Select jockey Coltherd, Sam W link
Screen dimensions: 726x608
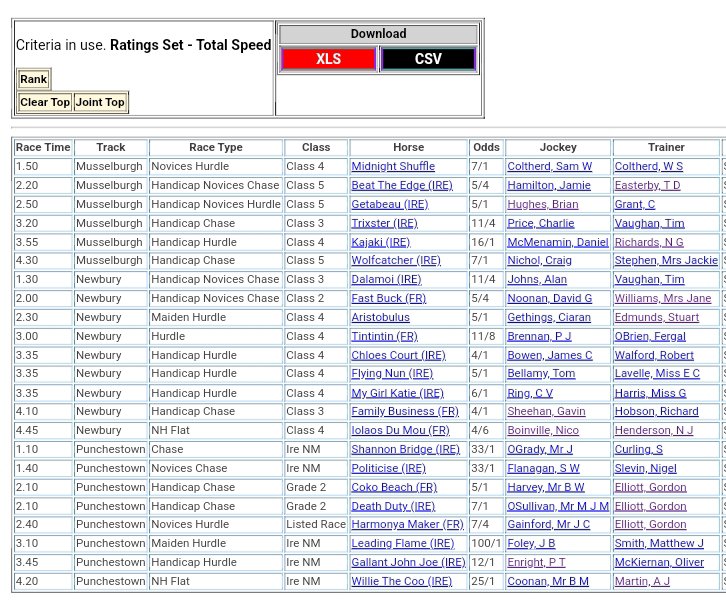point(549,167)
